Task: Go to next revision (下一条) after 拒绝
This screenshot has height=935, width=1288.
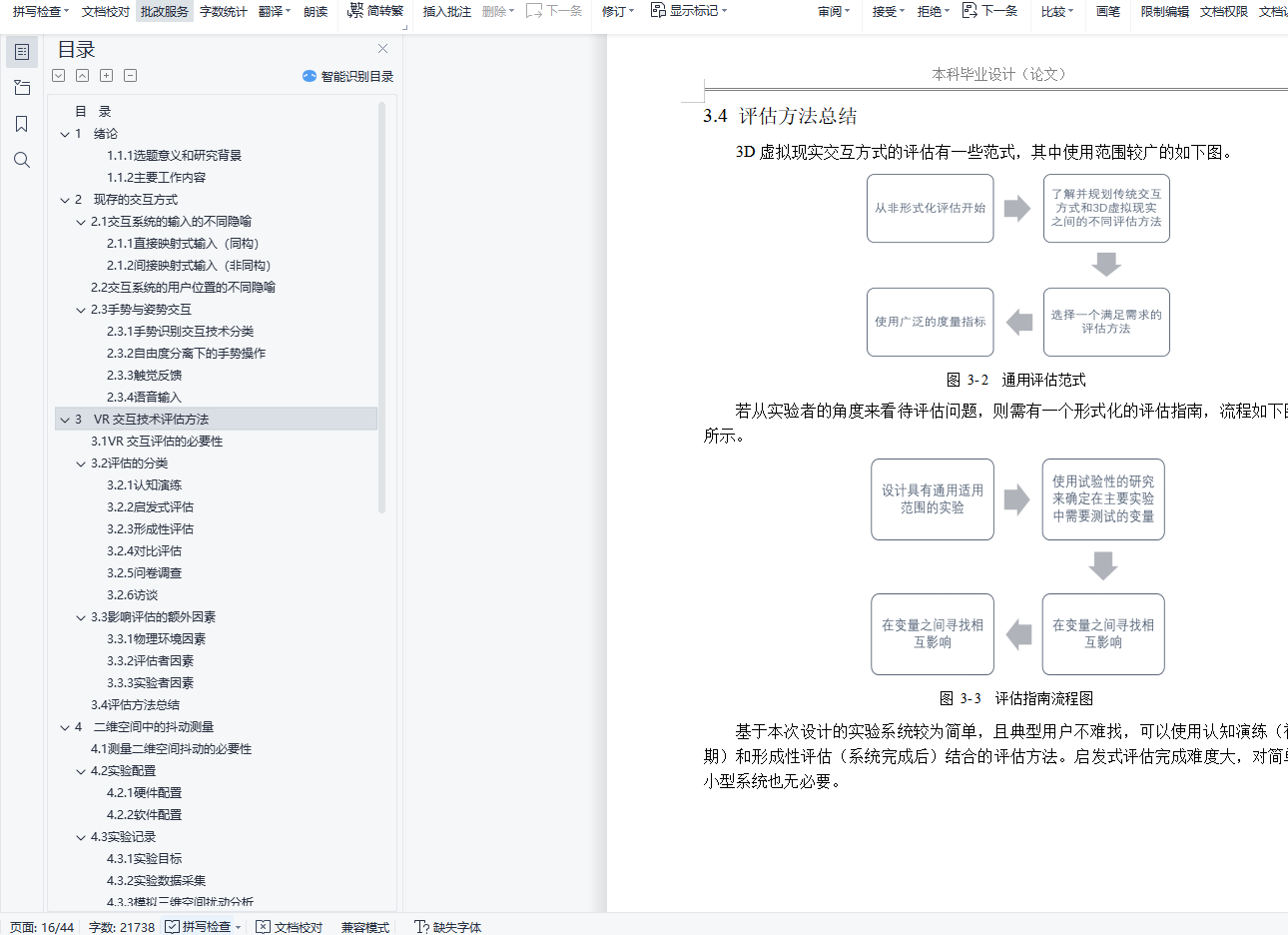Action: [x=989, y=11]
